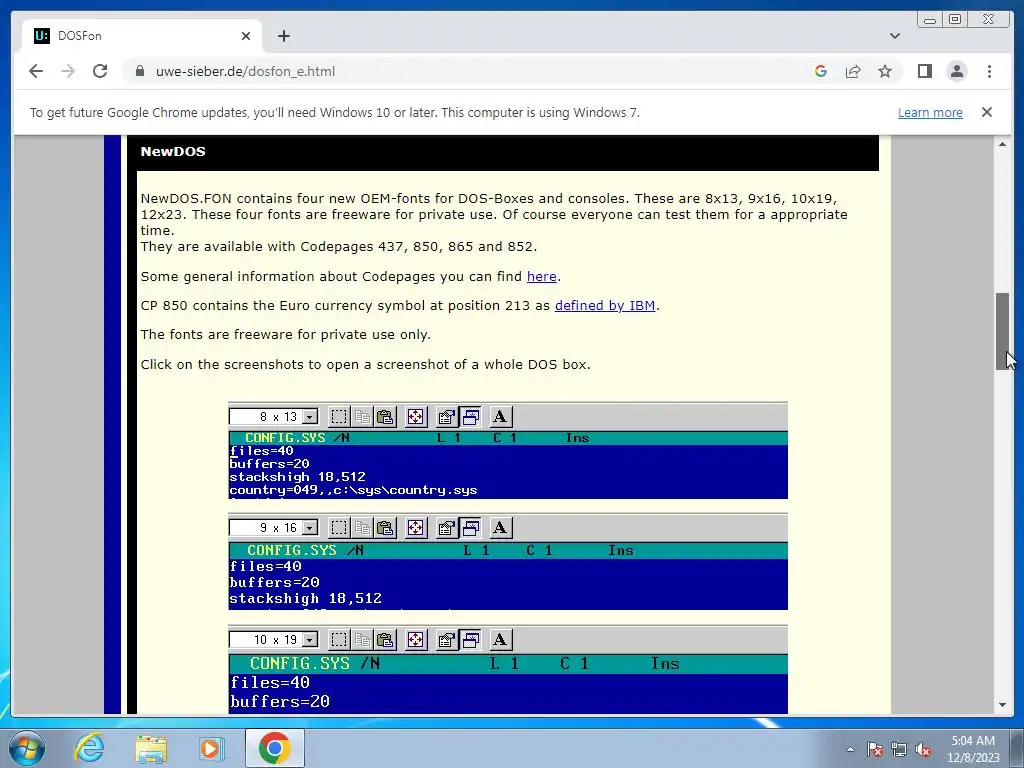
Task: Open the Codepages 'here' link
Action: (541, 276)
